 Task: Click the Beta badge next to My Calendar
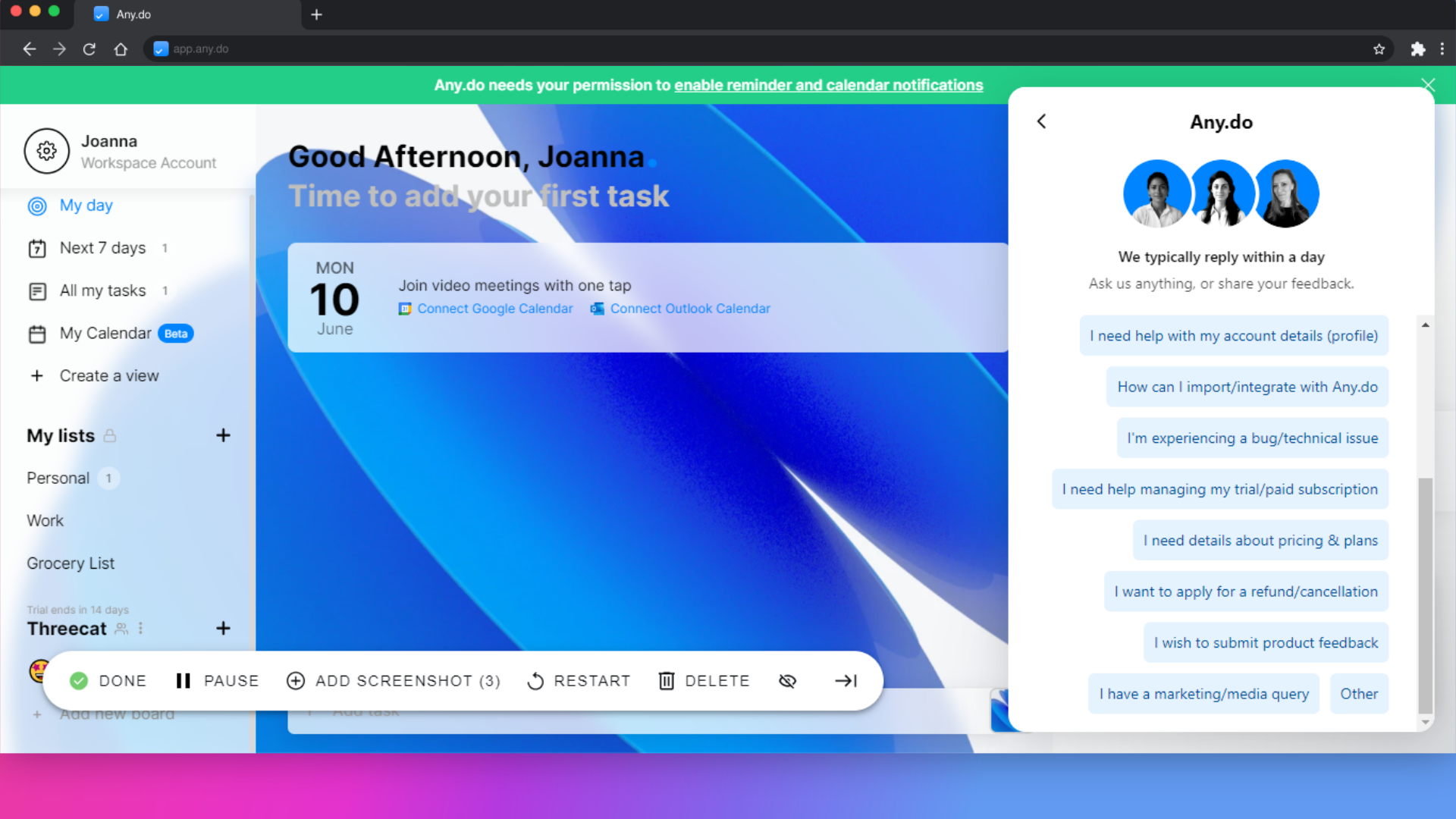click(176, 334)
